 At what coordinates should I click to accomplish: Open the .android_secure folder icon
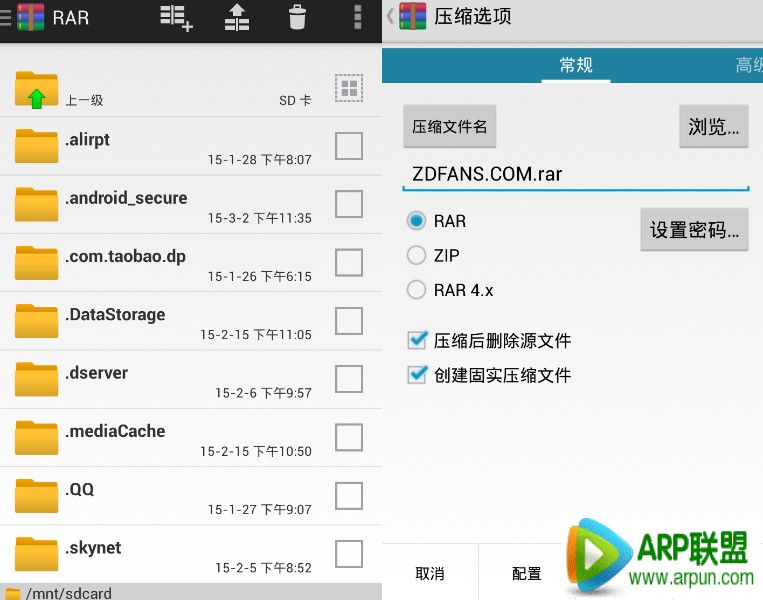pos(36,204)
